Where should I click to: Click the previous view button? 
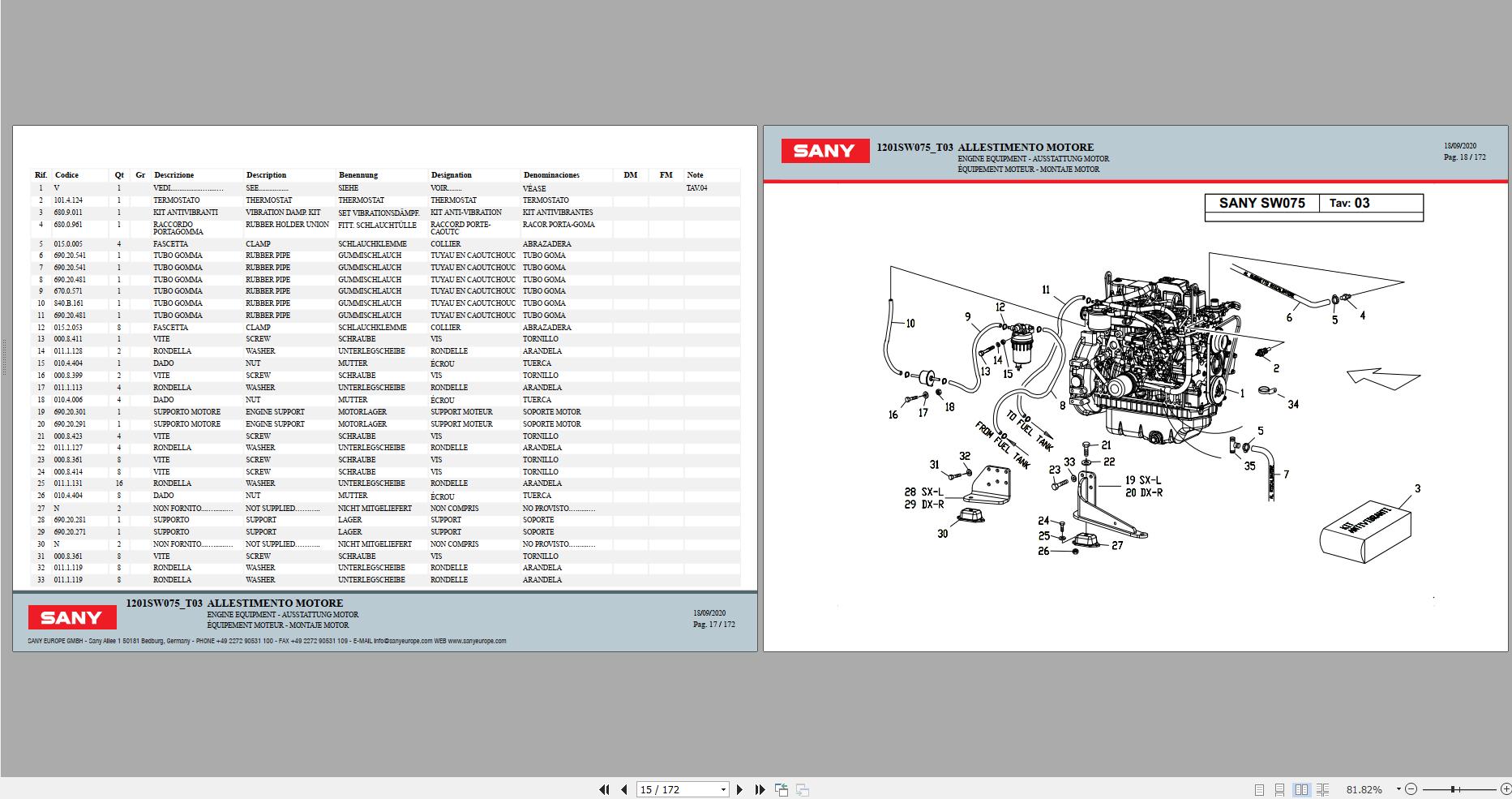coord(782,789)
